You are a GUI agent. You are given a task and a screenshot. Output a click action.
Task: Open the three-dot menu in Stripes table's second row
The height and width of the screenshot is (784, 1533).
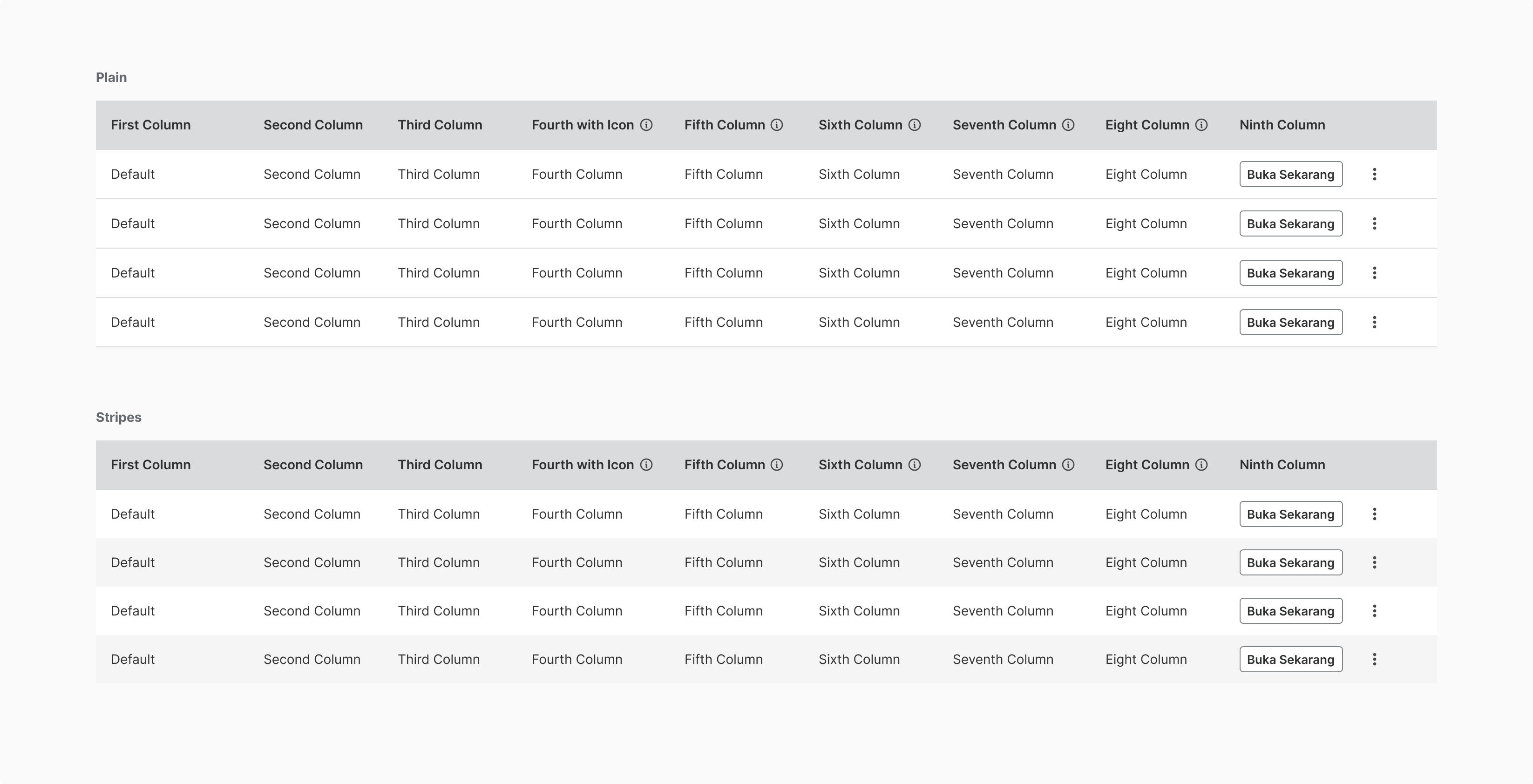(x=1374, y=563)
